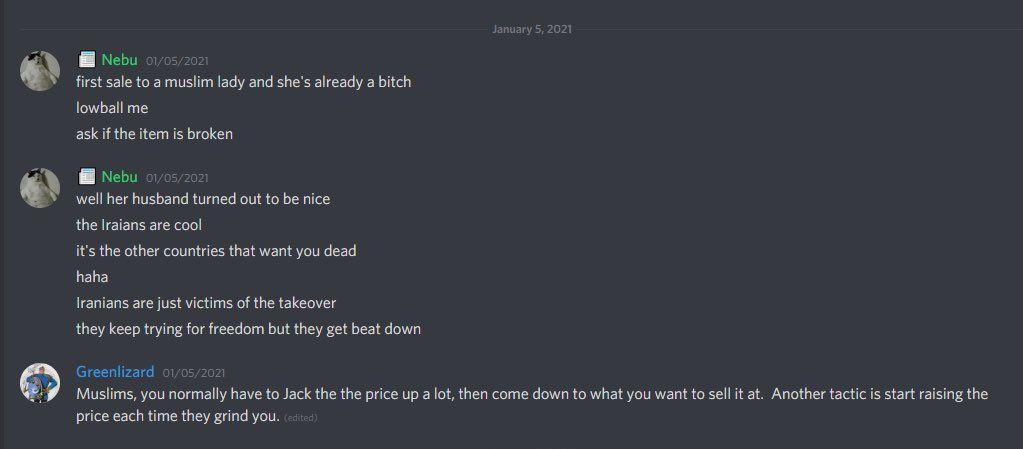Select the 'lowball me' message line
Screen dimensions: 1023x449
point(112,108)
